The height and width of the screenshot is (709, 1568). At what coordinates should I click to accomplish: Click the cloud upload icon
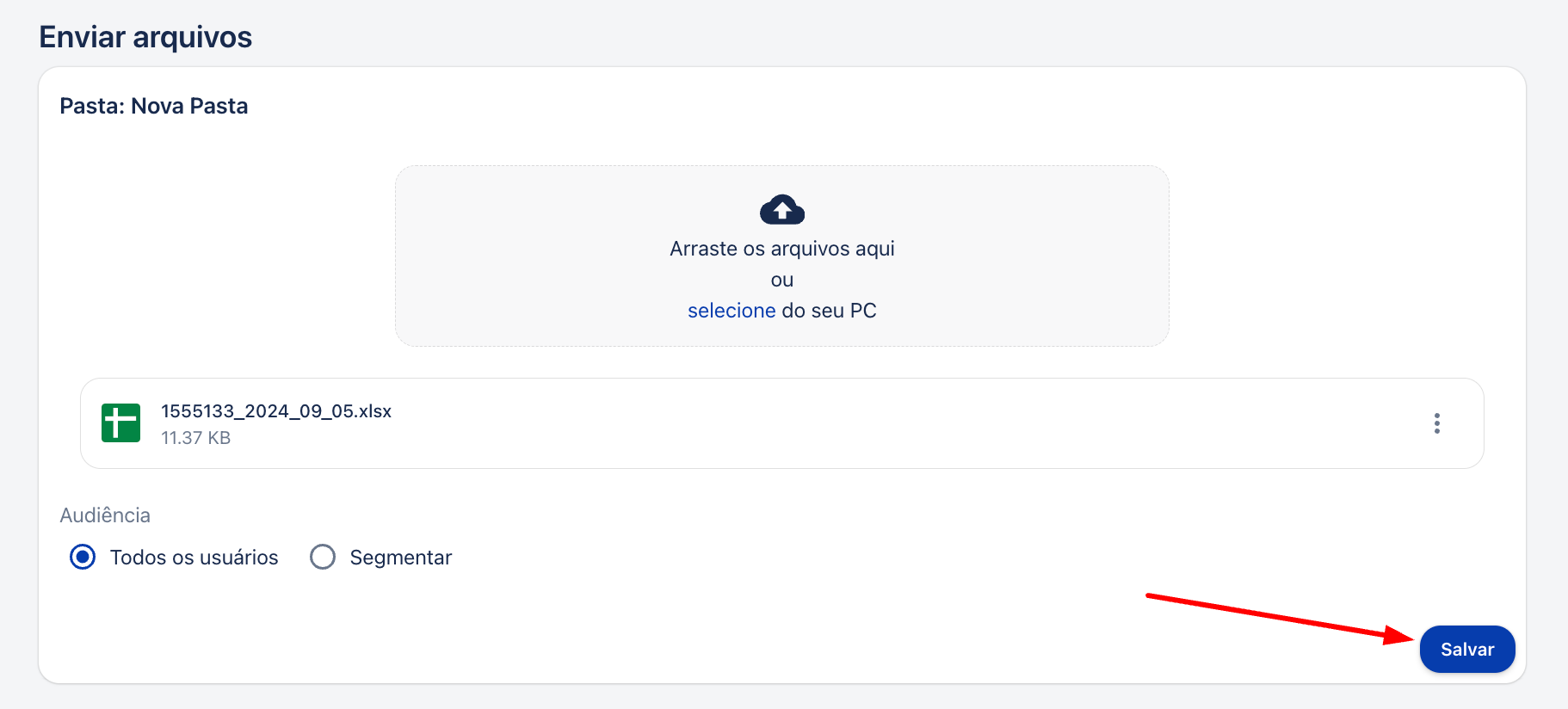[782, 209]
